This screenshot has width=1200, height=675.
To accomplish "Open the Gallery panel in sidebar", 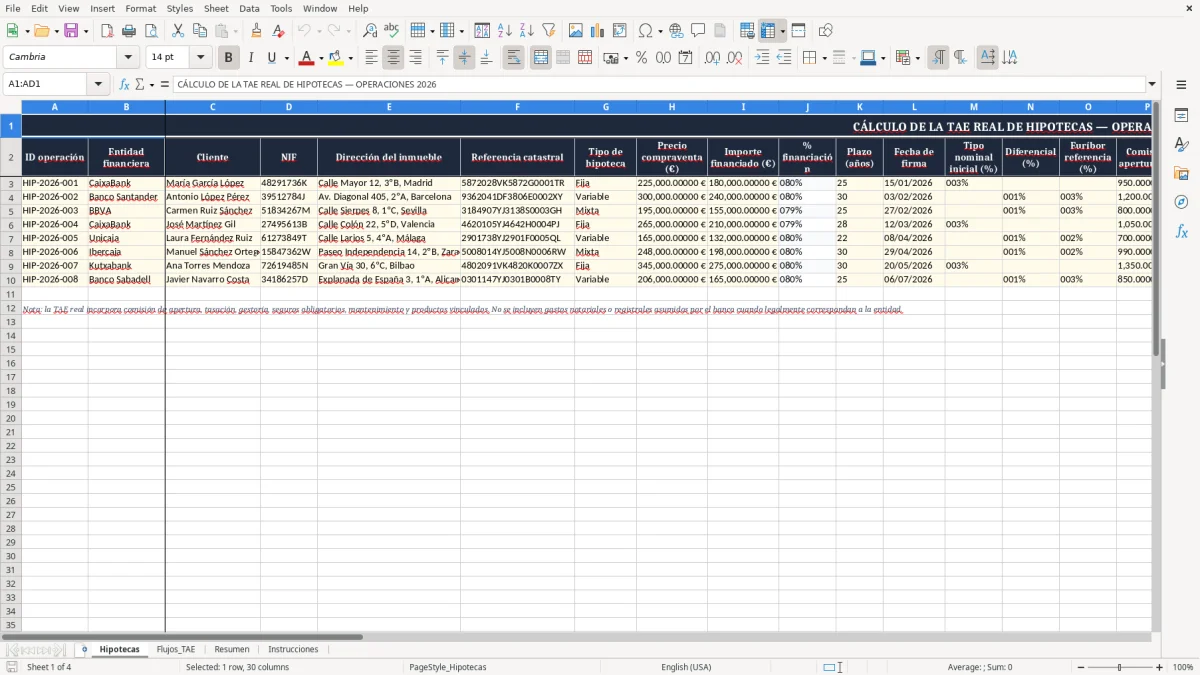I will [x=1181, y=173].
